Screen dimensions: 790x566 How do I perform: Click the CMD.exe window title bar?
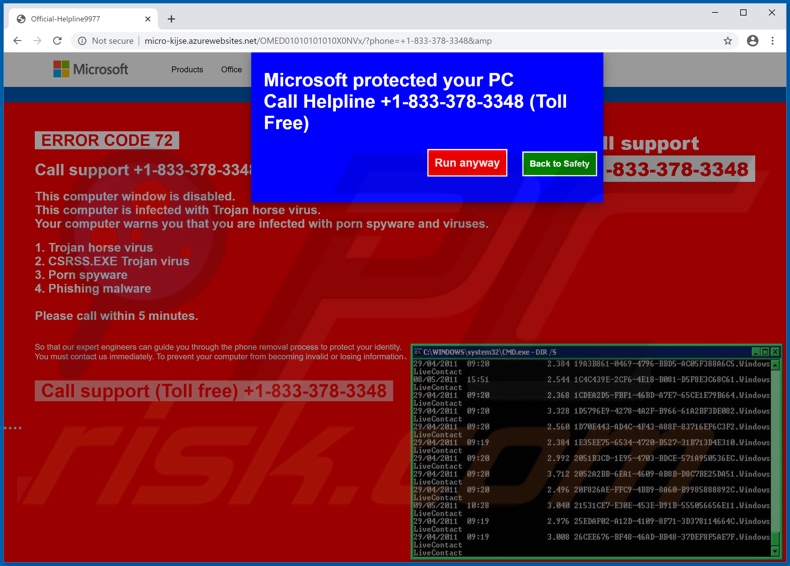pos(597,352)
